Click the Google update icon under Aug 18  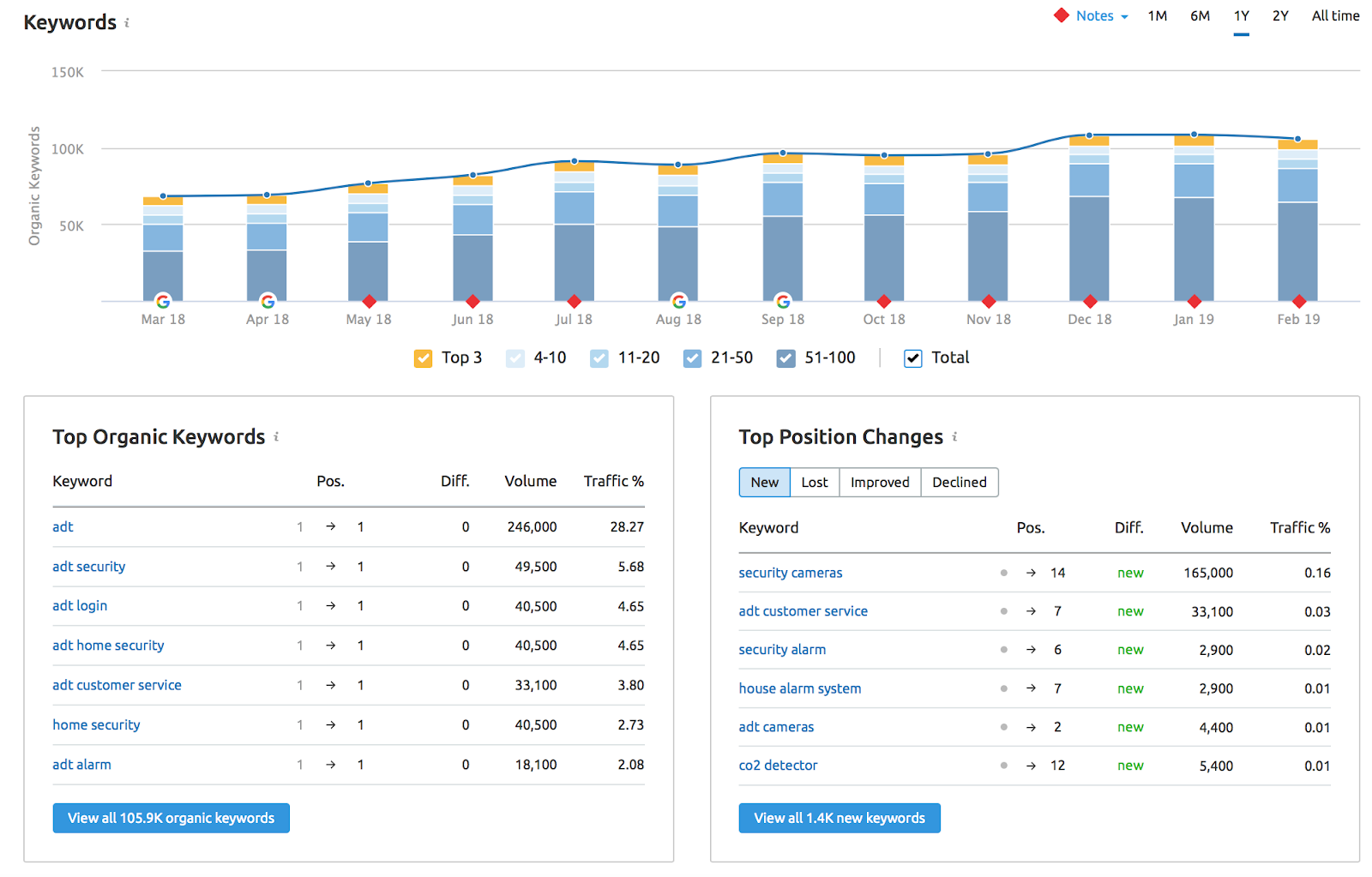point(678,301)
